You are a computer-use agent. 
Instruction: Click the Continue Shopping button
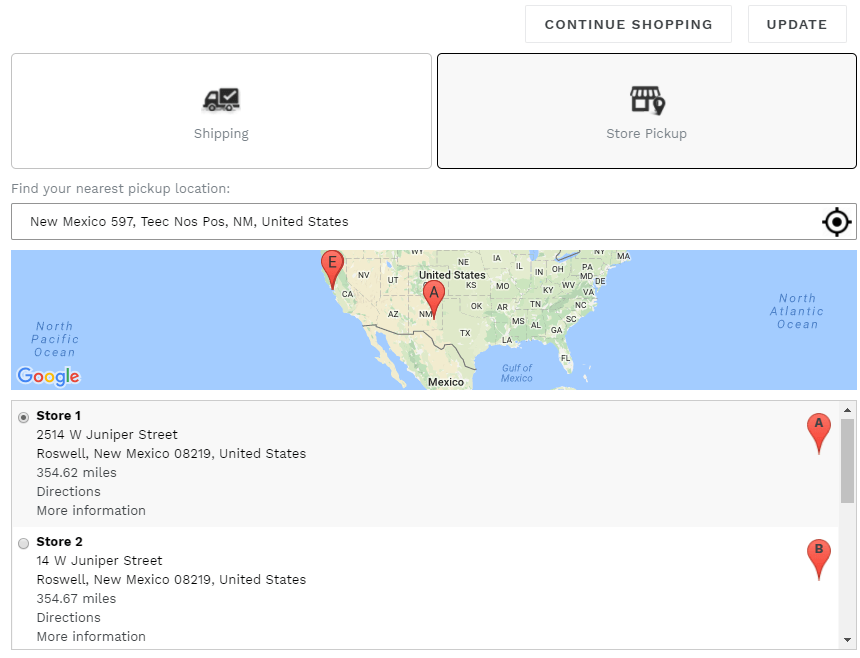pyautogui.click(x=629, y=24)
